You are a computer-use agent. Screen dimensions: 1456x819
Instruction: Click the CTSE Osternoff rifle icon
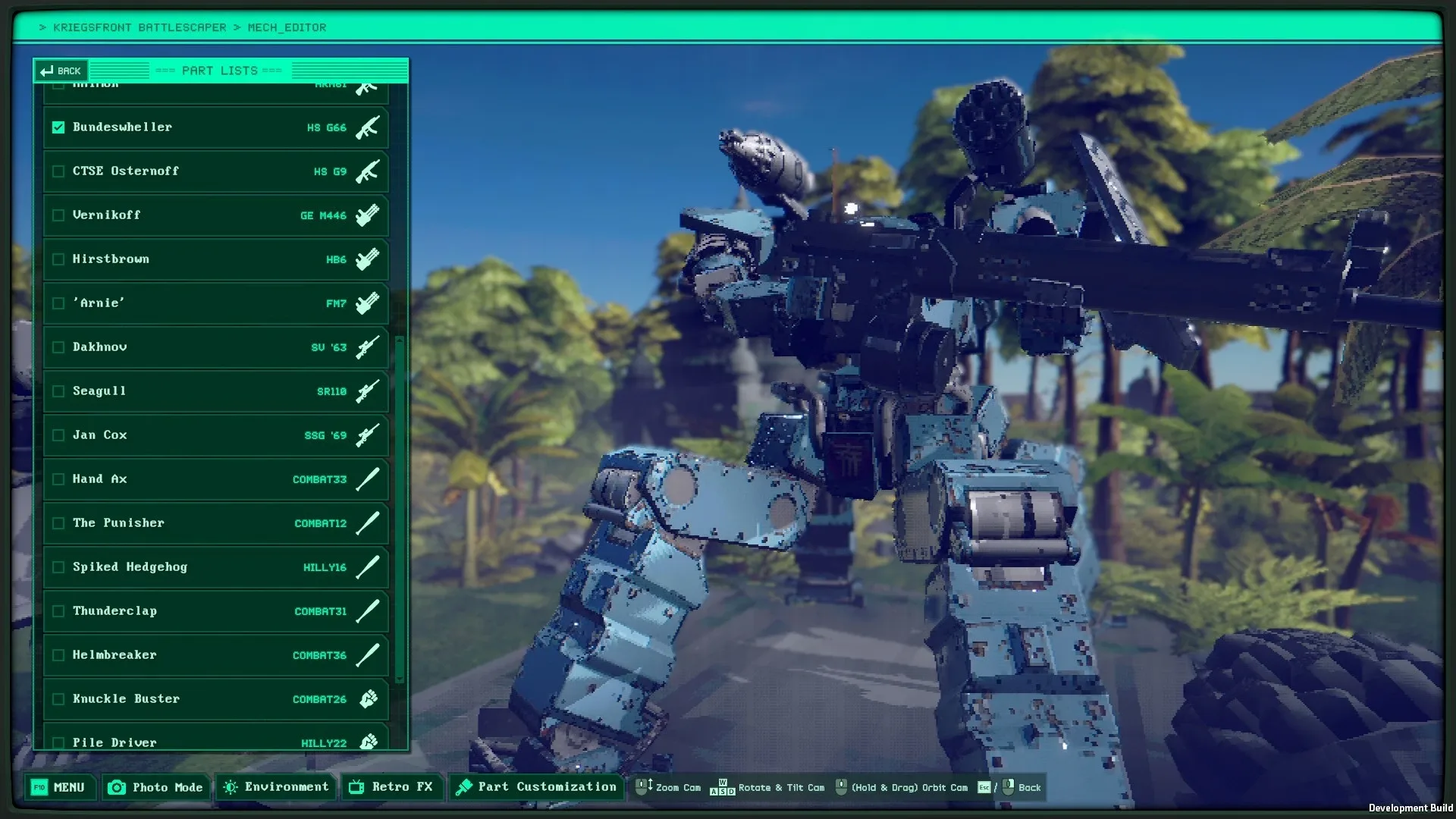tap(367, 171)
